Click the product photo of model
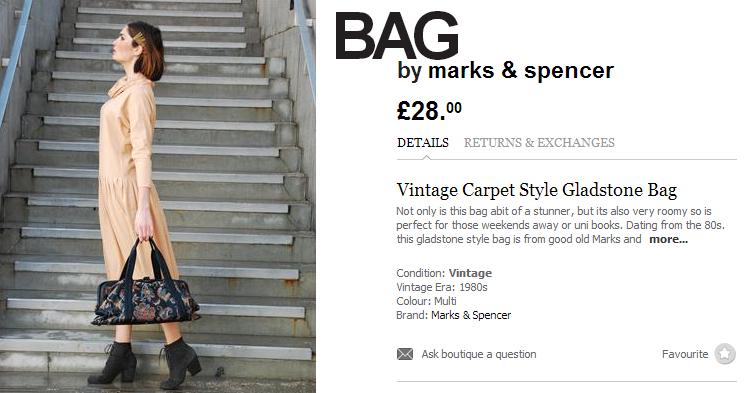The height and width of the screenshot is (393, 750). point(158,196)
